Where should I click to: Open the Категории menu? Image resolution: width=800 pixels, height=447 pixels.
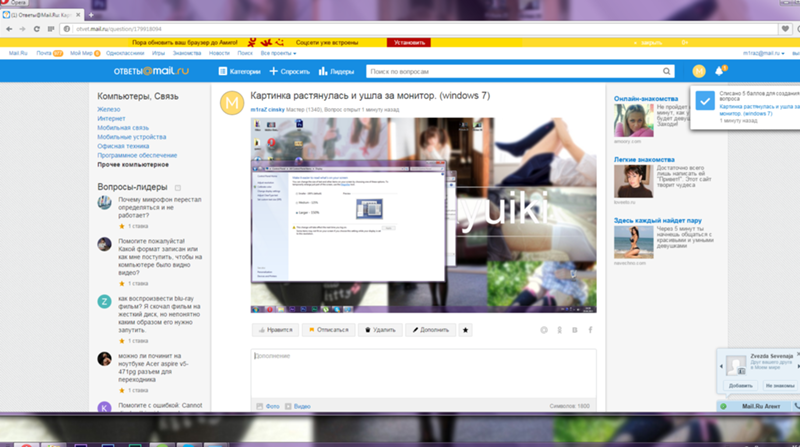click(x=239, y=71)
